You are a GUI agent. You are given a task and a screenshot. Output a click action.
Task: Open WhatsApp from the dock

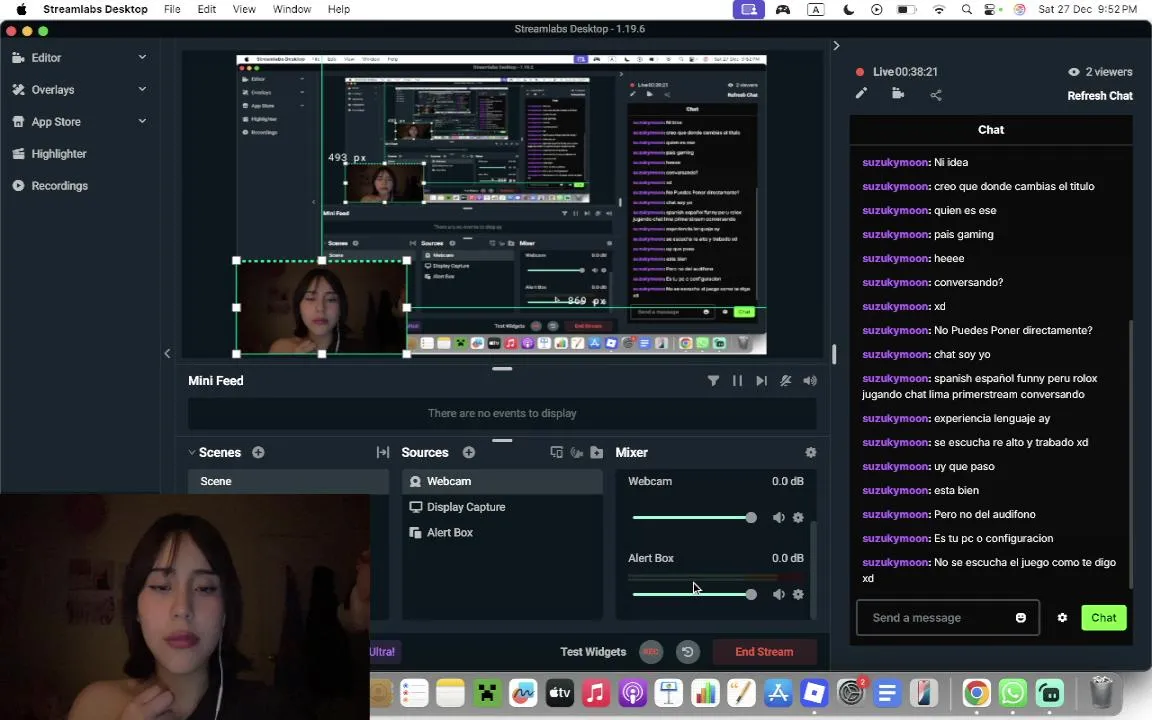(x=1013, y=692)
